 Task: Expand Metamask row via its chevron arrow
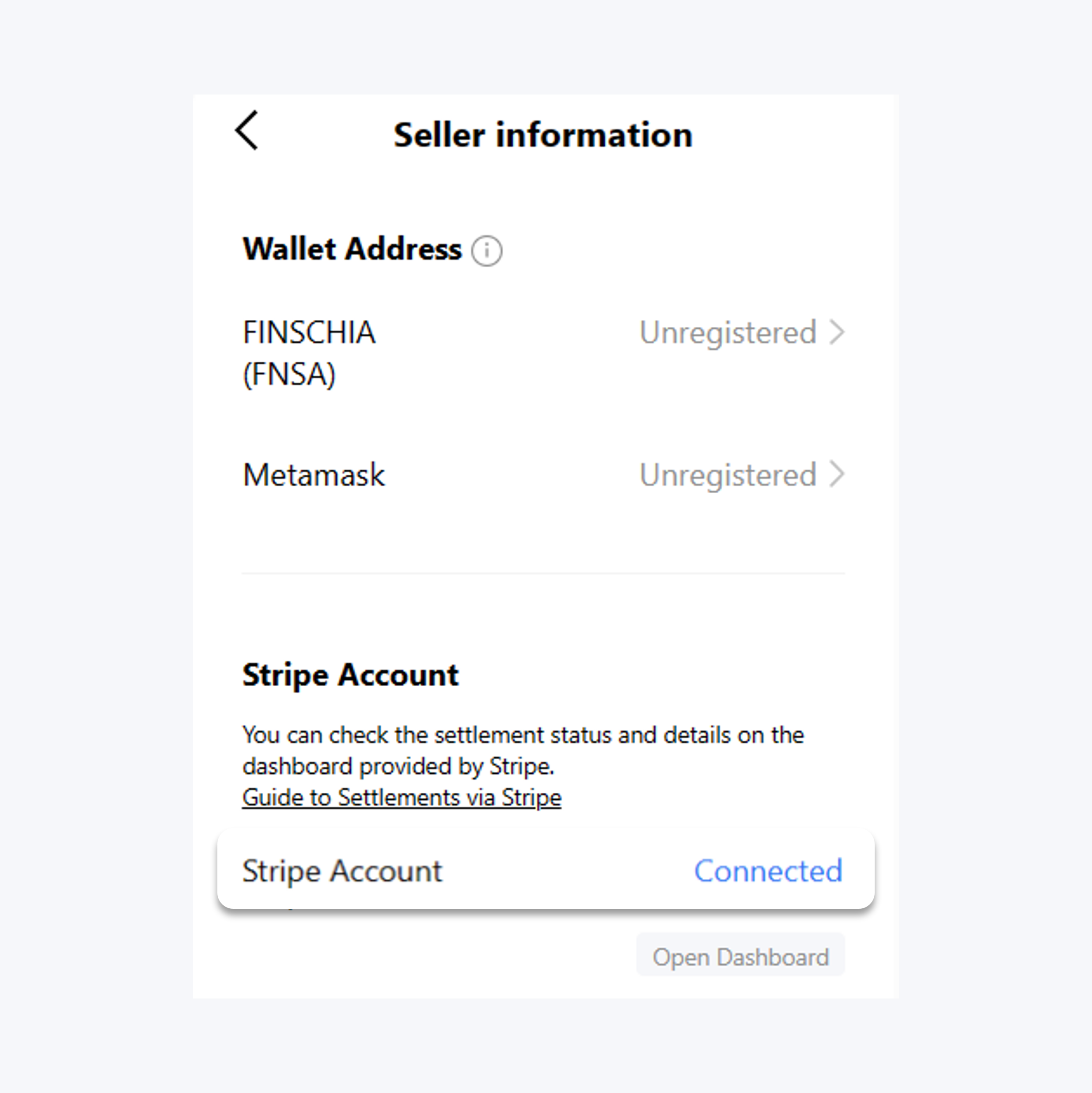click(x=837, y=474)
